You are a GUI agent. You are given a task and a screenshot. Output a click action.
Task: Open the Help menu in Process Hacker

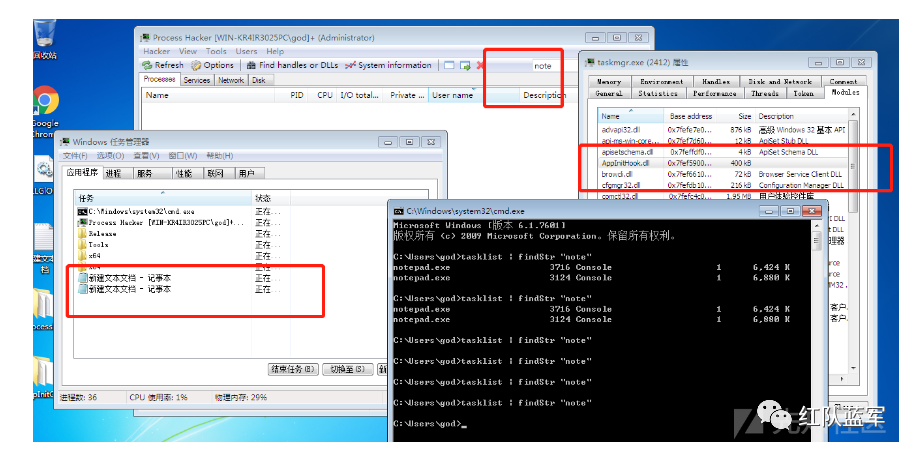(275, 51)
